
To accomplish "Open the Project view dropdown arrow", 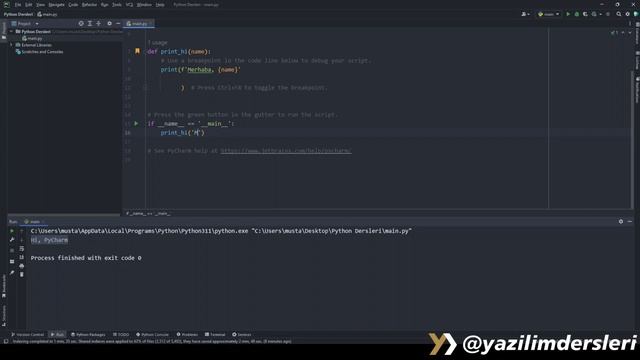I will coord(37,24).
